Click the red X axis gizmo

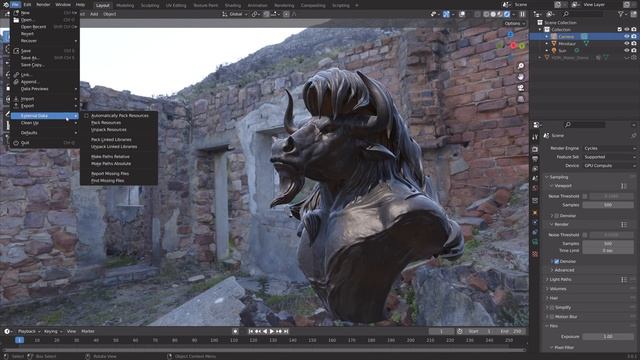coord(513,46)
